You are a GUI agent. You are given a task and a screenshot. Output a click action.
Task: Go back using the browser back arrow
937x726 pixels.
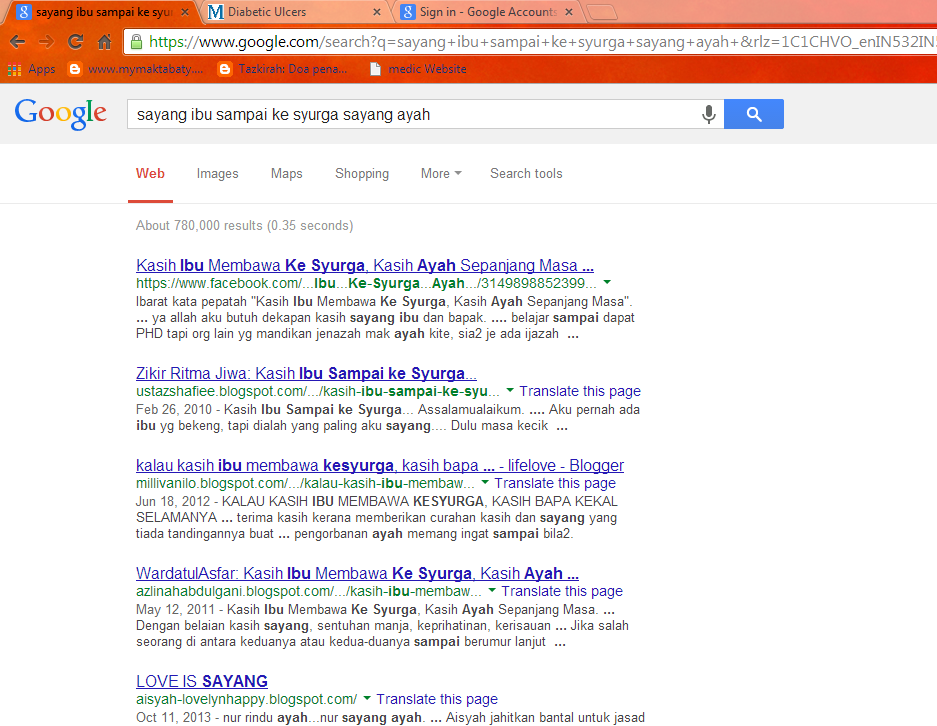[x=17, y=42]
